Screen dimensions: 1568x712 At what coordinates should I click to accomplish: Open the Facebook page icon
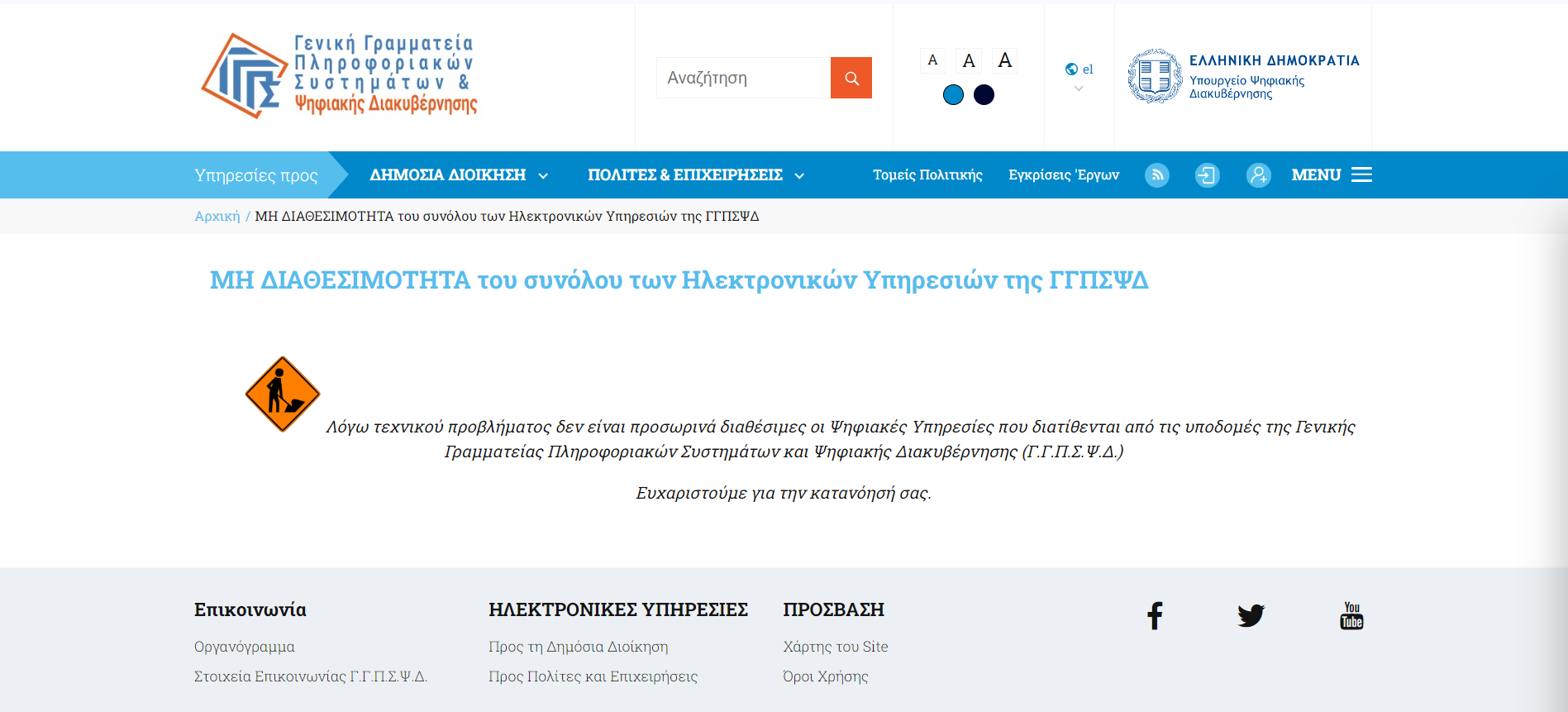pos(1155,616)
